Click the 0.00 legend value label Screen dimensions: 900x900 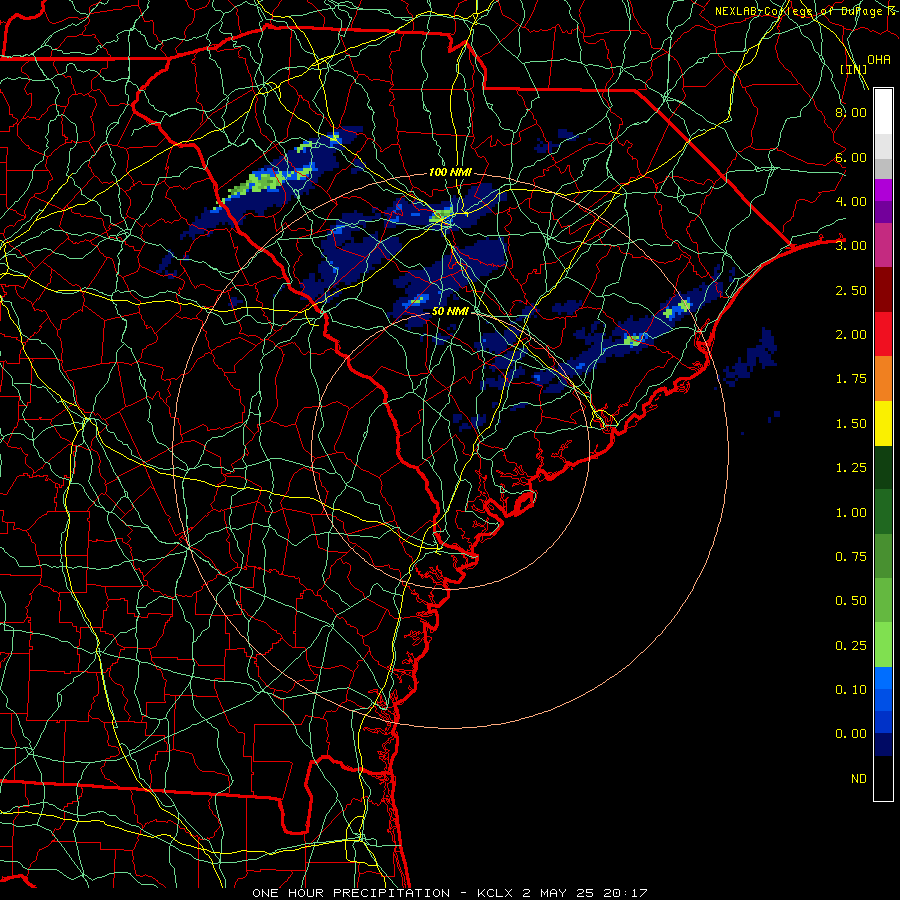851,734
